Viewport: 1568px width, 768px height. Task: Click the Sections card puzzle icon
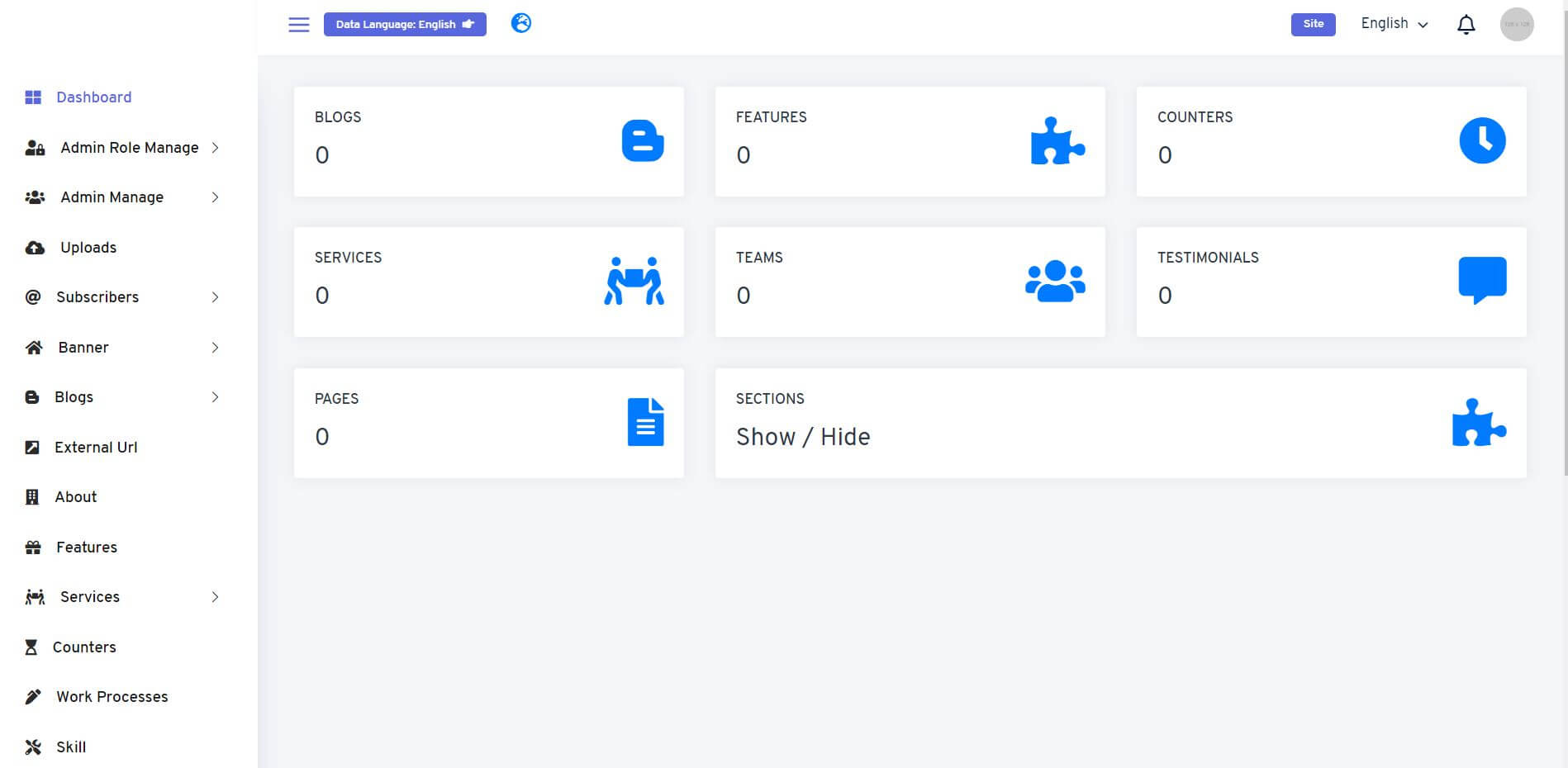click(x=1479, y=422)
